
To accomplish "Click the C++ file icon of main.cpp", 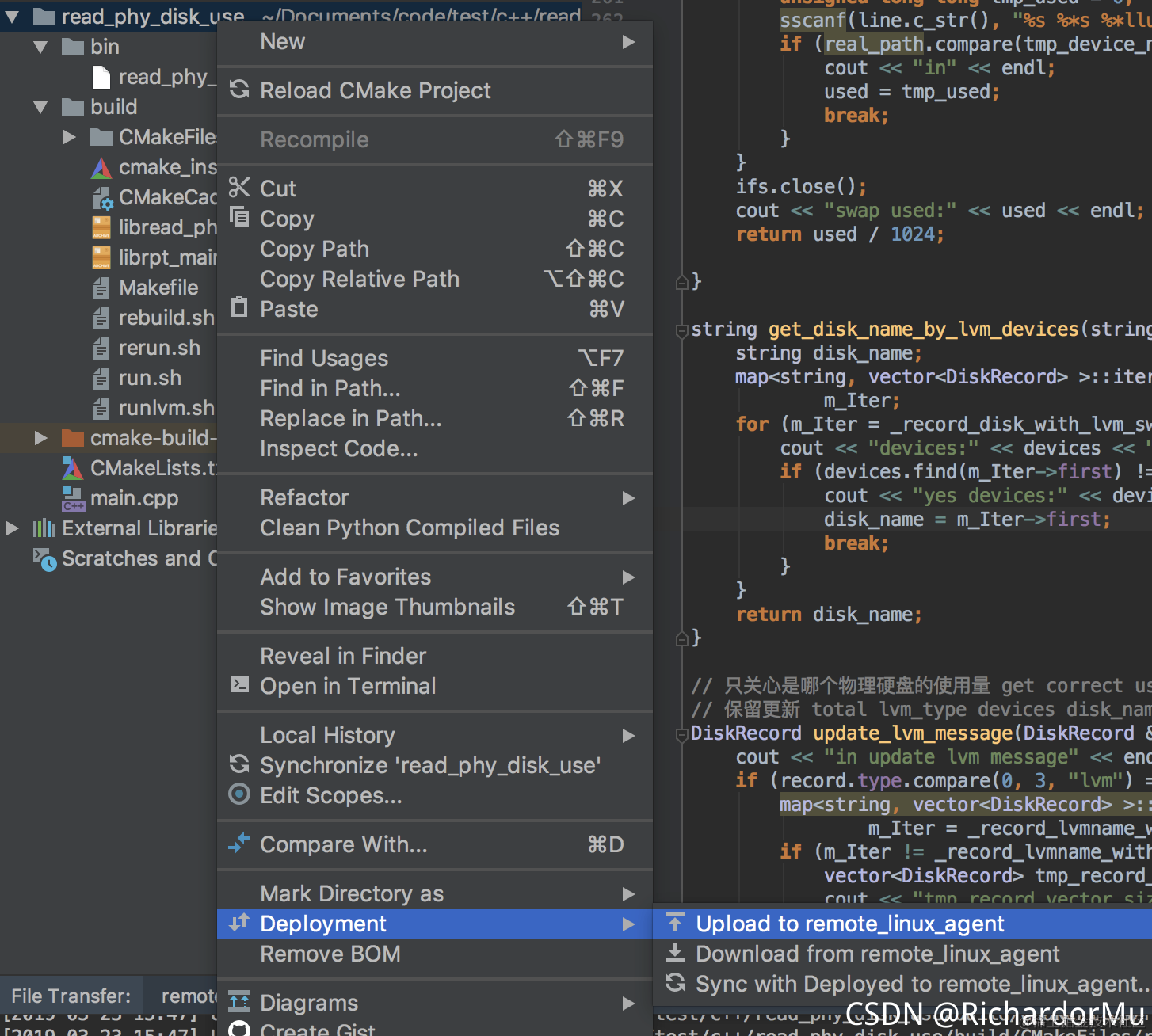I will pyautogui.click(x=73, y=498).
